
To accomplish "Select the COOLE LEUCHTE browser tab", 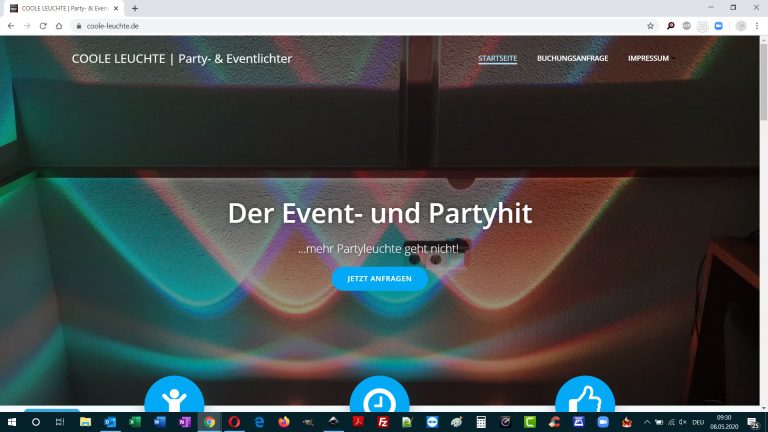I will click(x=64, y=8).
